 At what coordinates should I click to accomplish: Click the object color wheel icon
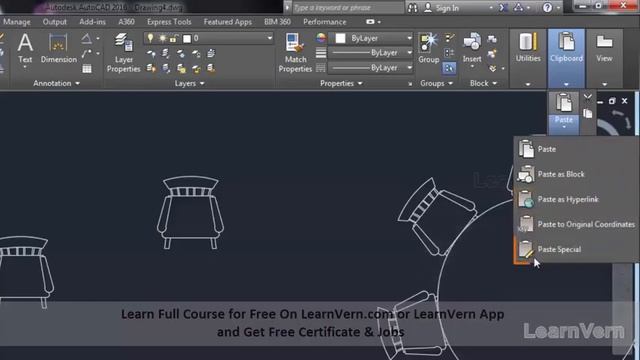click(321, 38)
